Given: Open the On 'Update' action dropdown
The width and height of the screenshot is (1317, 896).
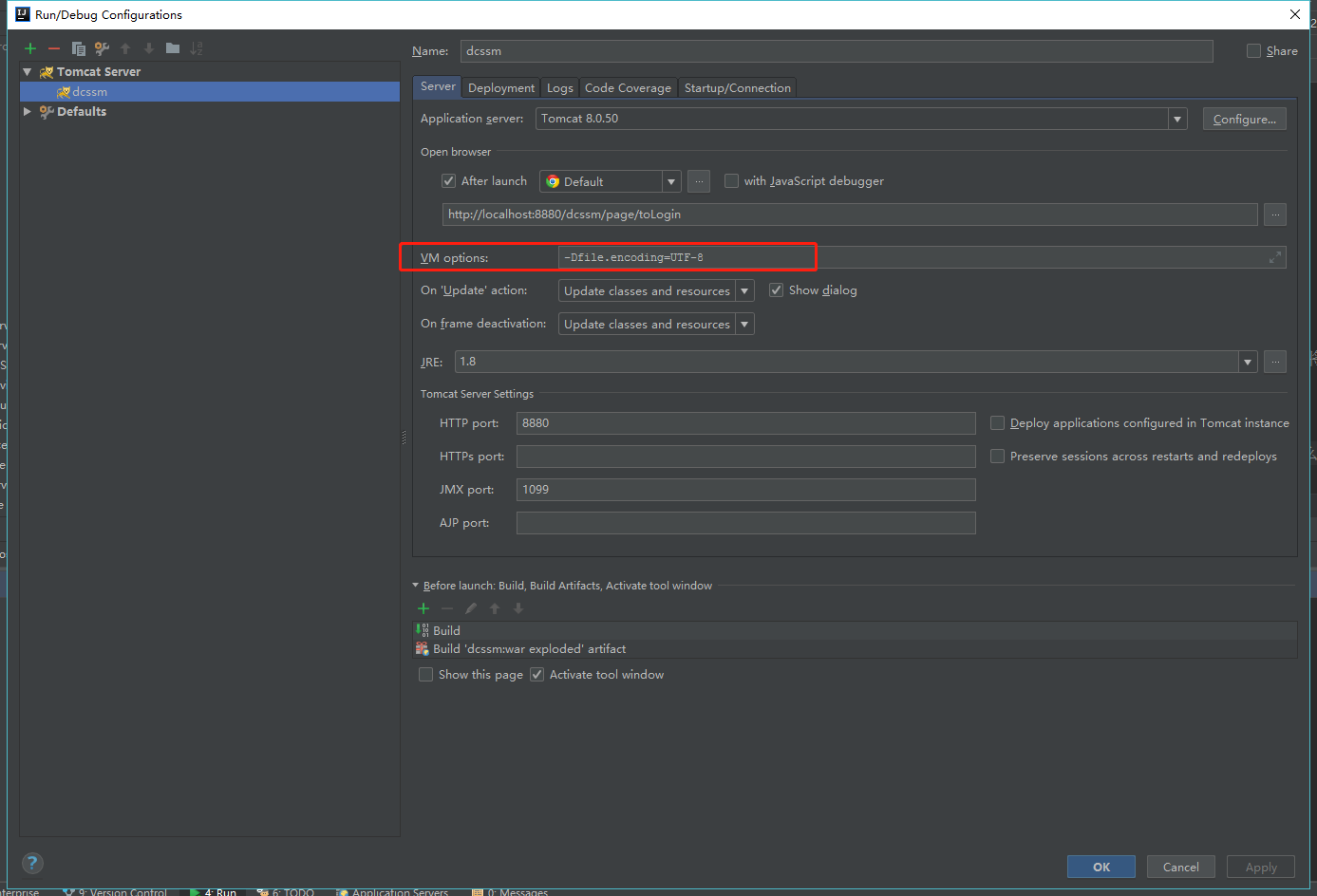Looking at the screenshot, I should 744,290.
